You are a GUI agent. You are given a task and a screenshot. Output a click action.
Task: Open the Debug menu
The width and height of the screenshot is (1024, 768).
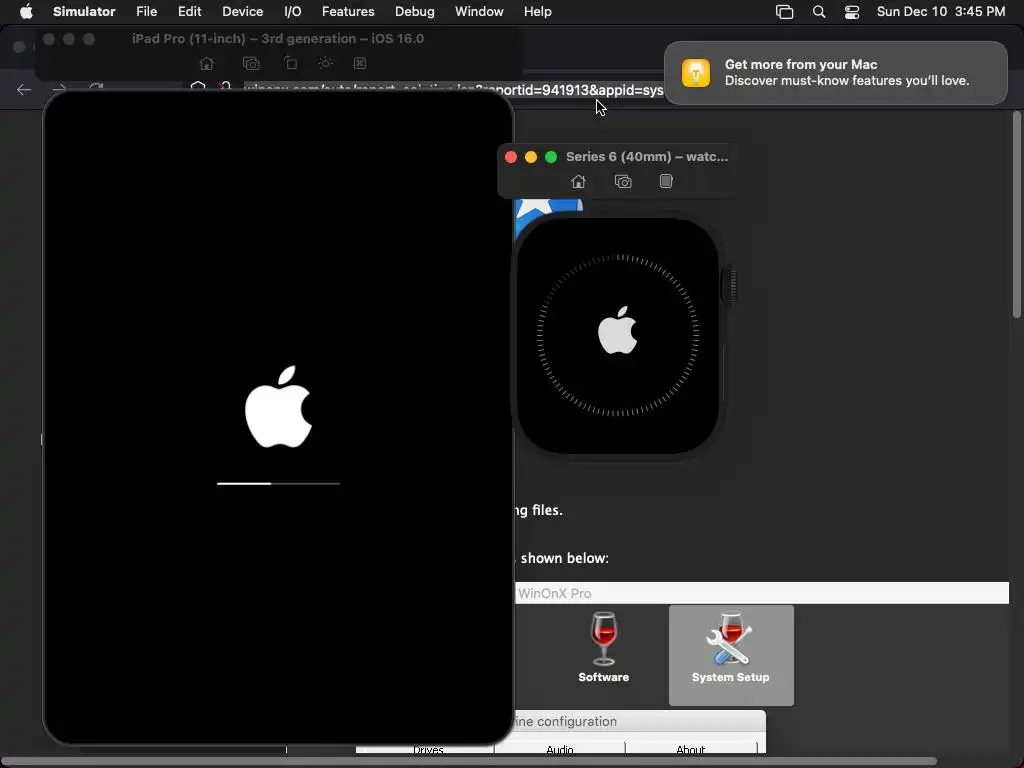[415, 11]
